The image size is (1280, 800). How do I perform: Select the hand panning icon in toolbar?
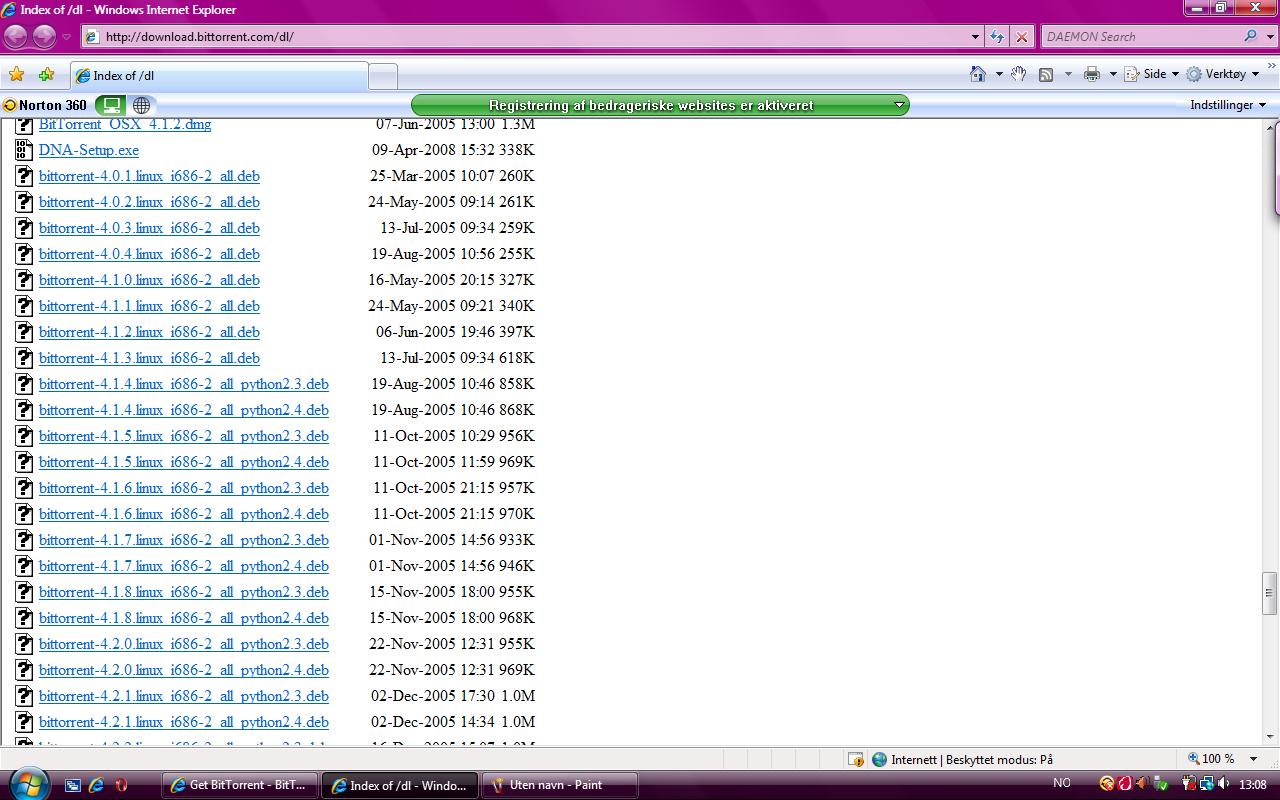(x=1019, y=74)
